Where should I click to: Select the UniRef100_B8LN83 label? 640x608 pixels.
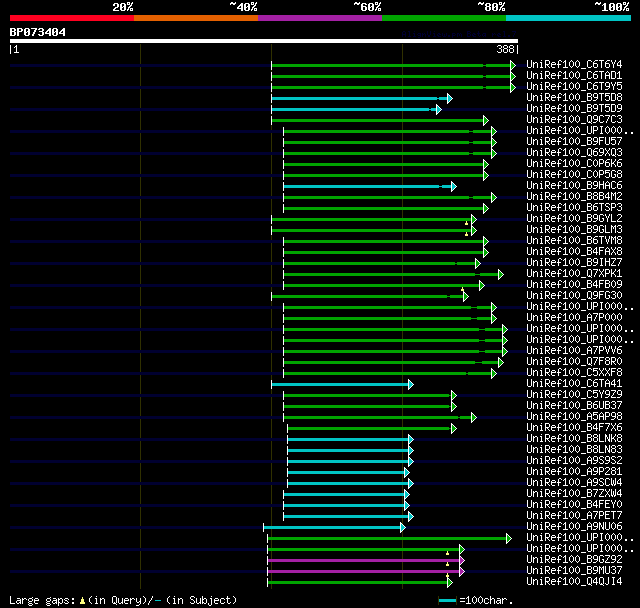(x=574, y=450)
